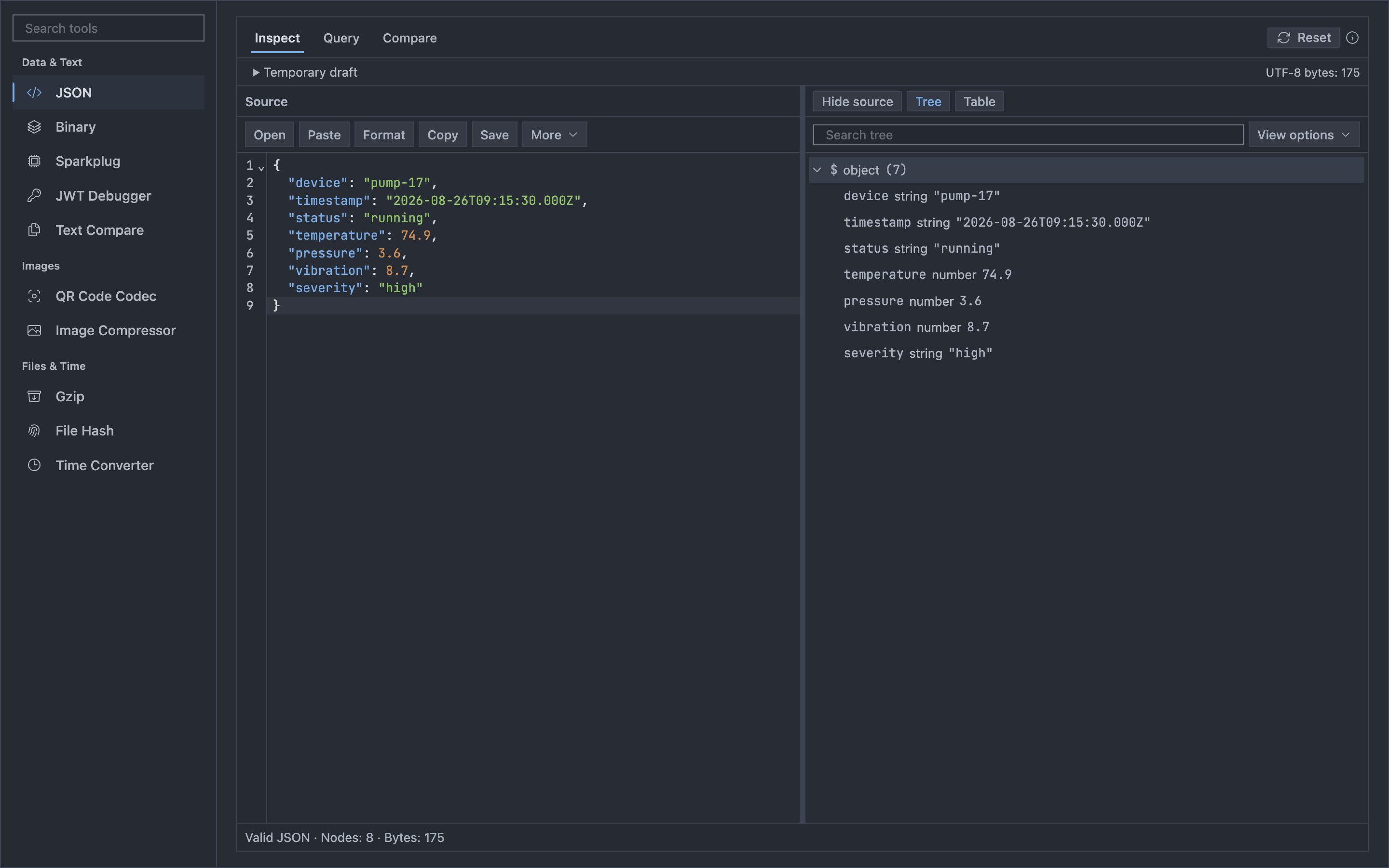Select the vibration number 8.7 tree row
Screen dimensions: 1389x868
click(x=1086, y=327)
